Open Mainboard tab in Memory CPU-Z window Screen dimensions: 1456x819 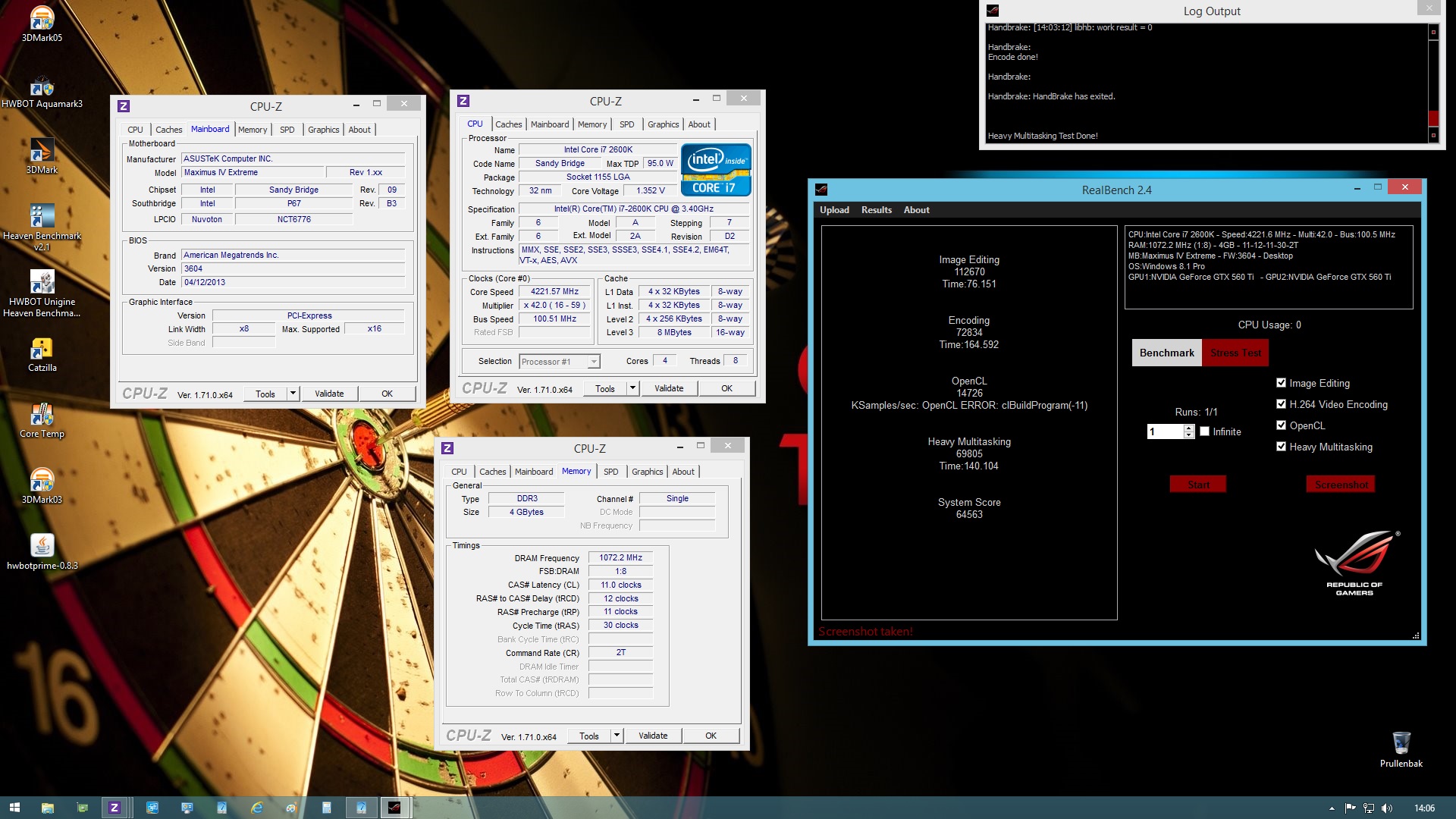pyautogui.click(x=534, y=472)
